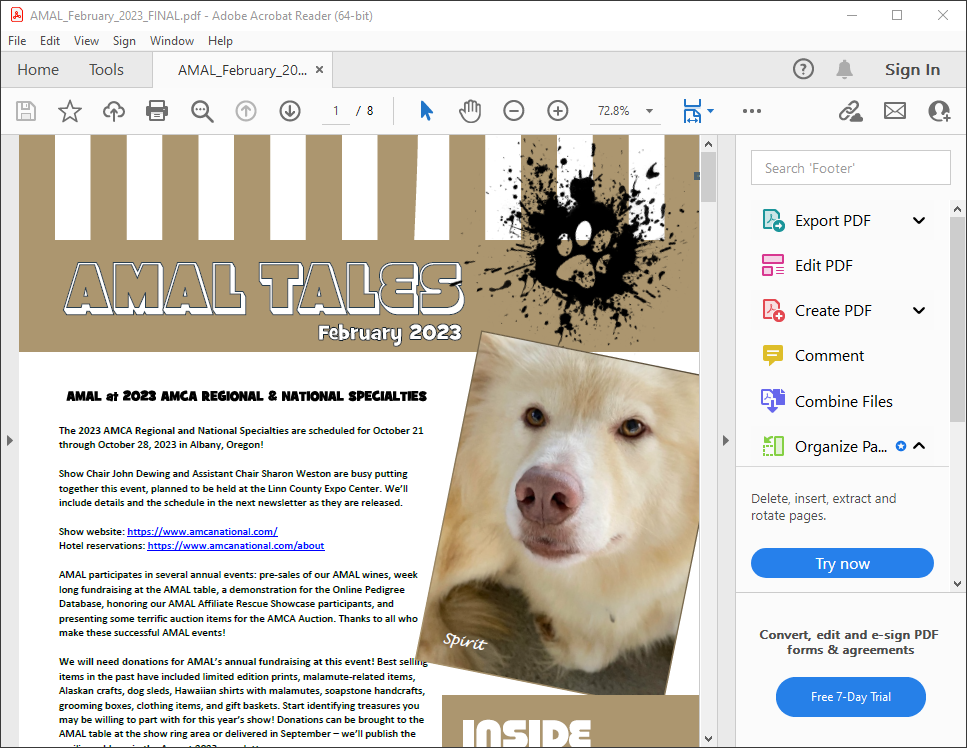The image size is (967, 748).
Task: Click the Search 'Footer' tools field
Action: tap(850, 168)
